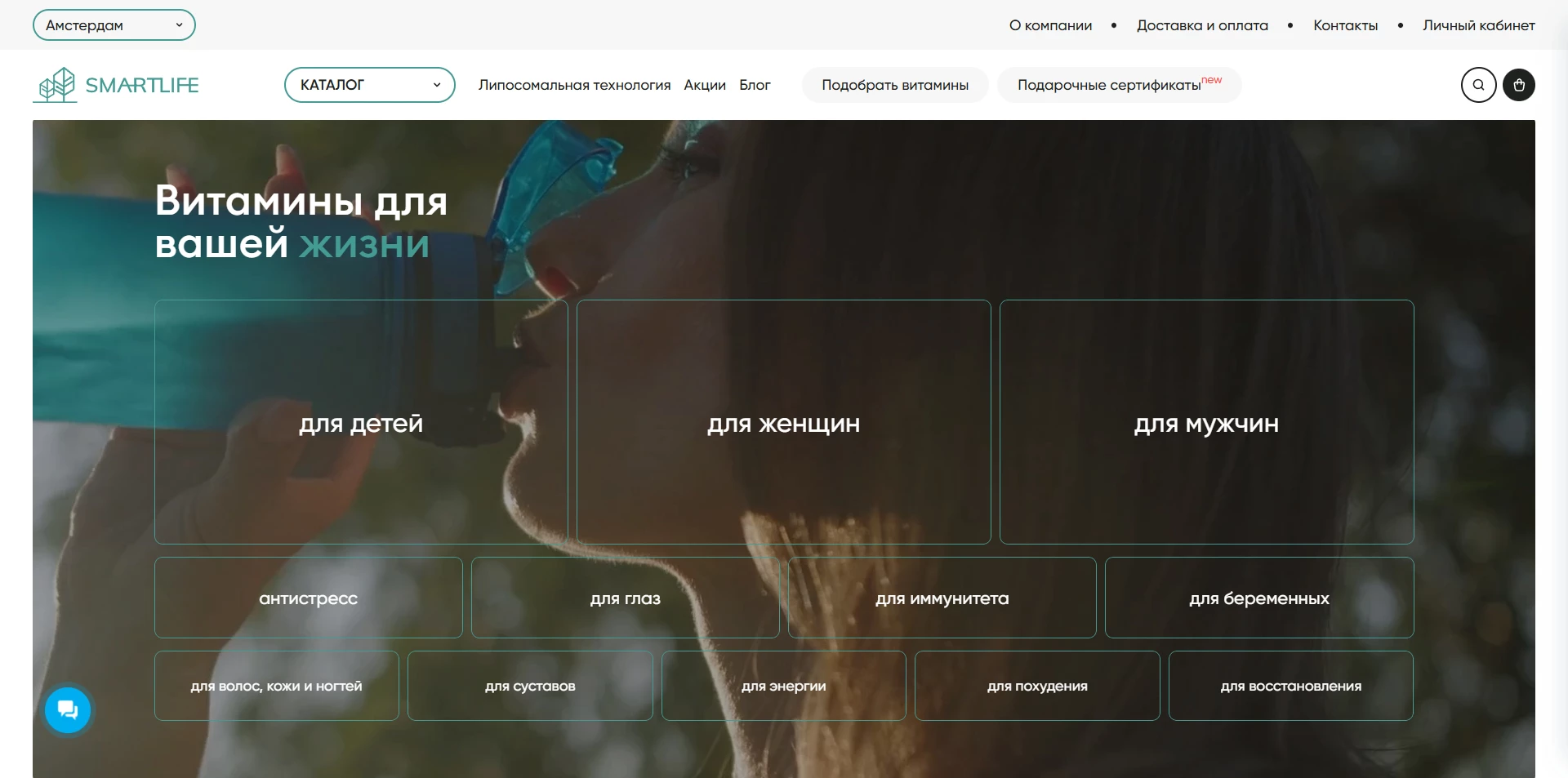Screen dimensions: 1568x778
Task: Open the О компании link
Action: point(1050,25)
